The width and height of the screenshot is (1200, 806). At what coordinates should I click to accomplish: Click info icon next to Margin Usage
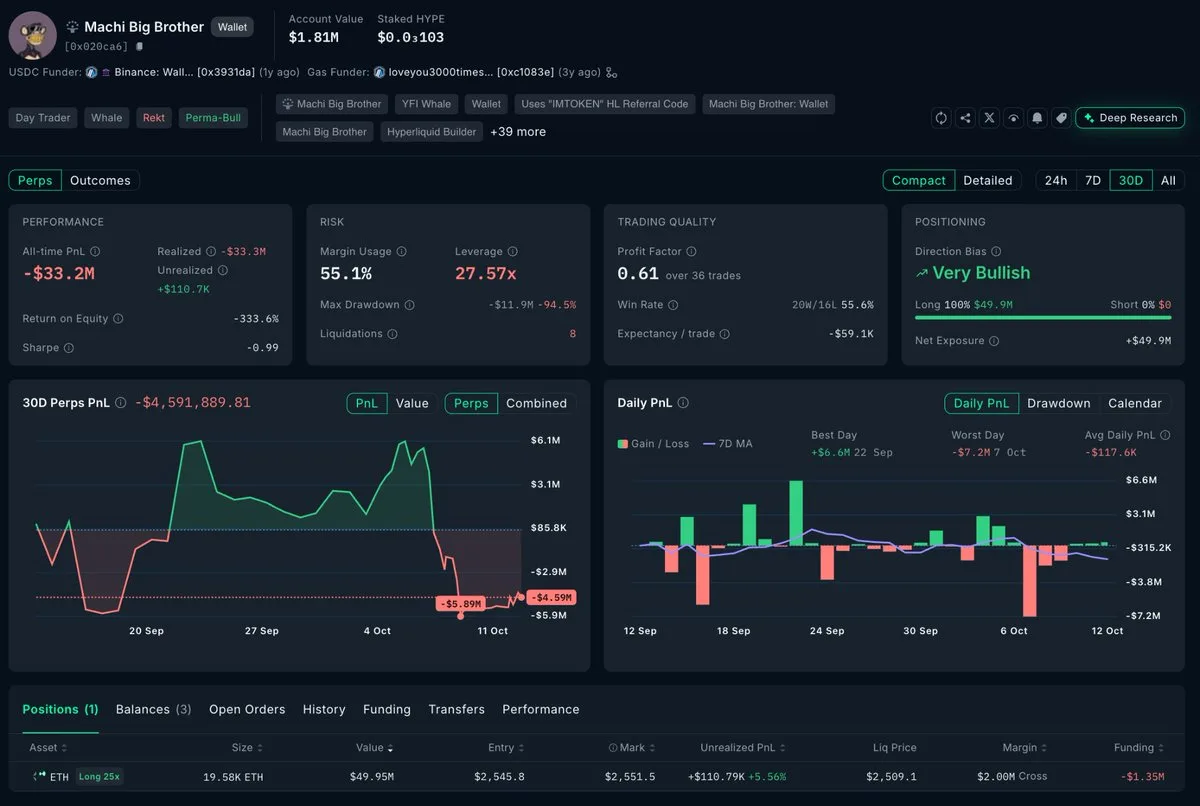401,252
